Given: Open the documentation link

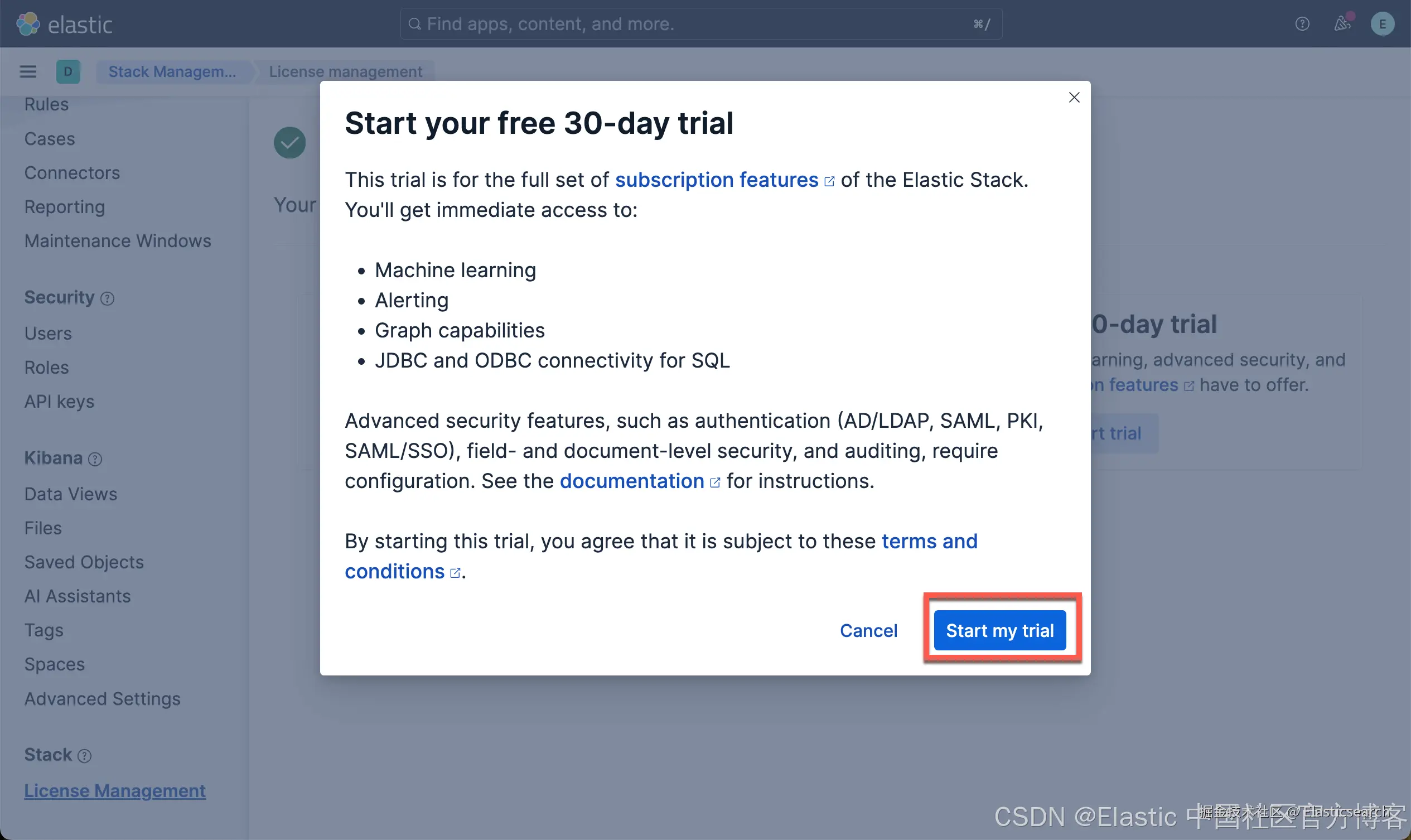Looking at the screenshot, I should [x=632, y=481].
